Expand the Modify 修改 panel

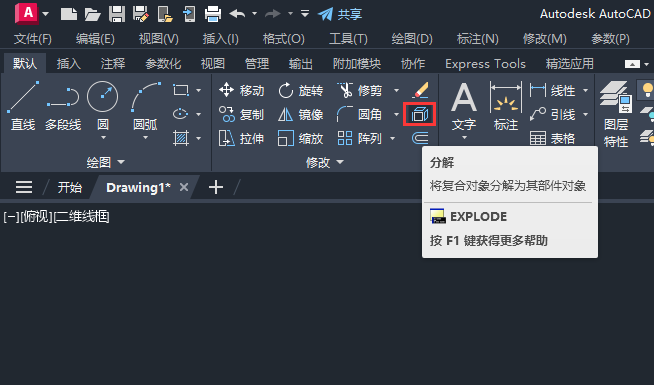click(x=324, y=162)
